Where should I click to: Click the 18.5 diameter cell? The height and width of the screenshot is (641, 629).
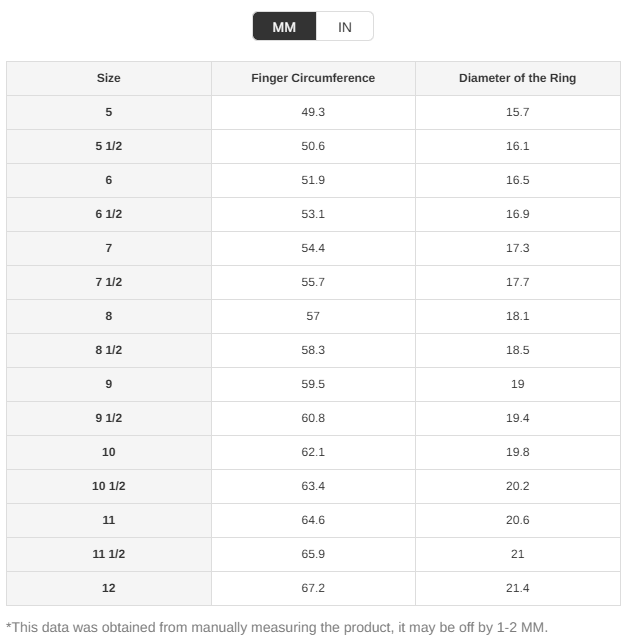pyautogui.click(x=517, y=350)
